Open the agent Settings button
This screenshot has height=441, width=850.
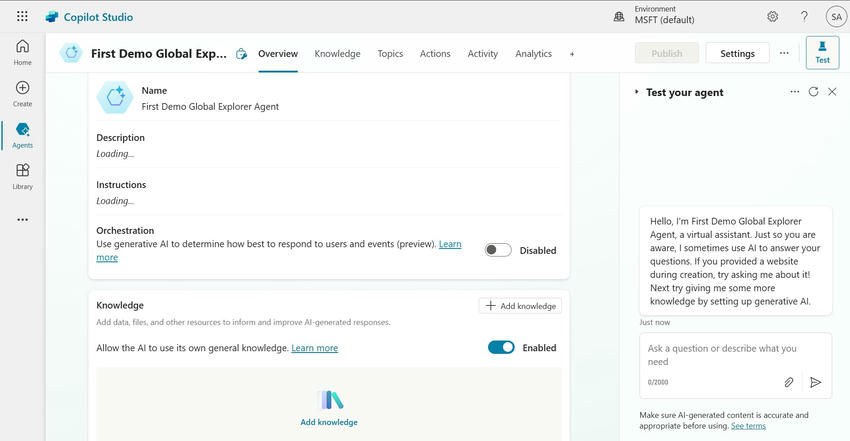coord(737,53)
